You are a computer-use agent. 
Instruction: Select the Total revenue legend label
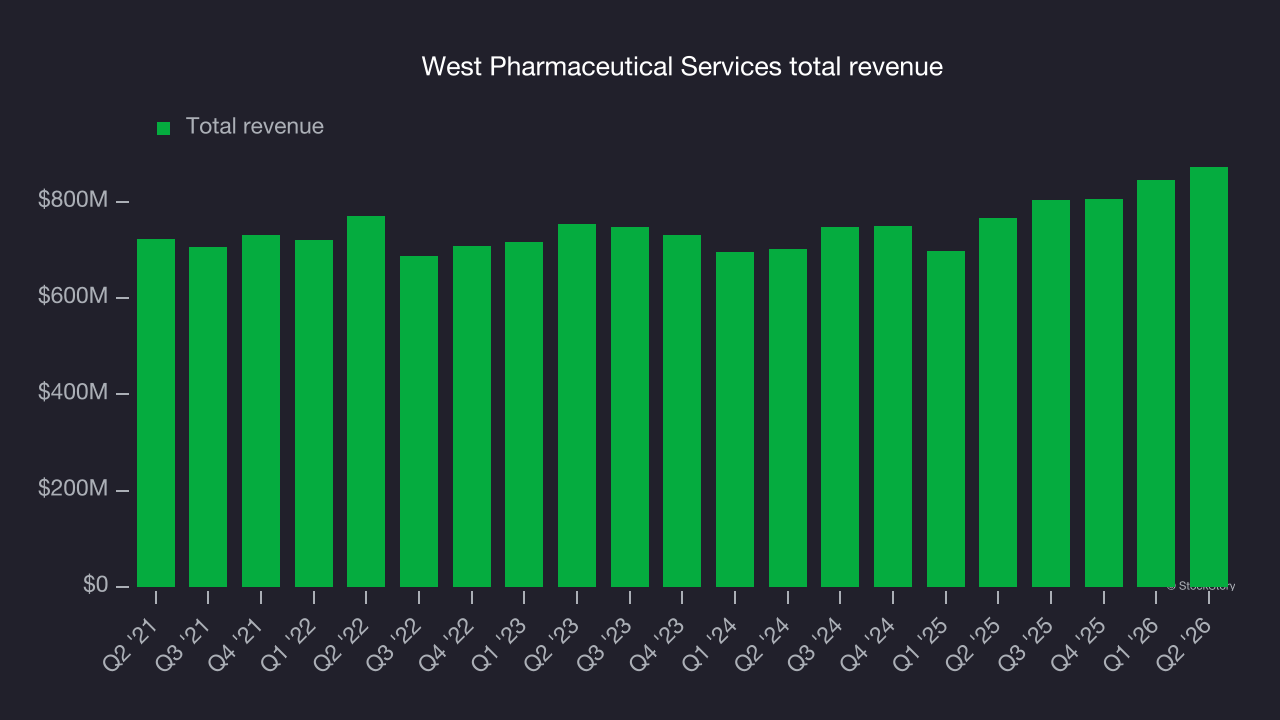click(x=255, y=126)
